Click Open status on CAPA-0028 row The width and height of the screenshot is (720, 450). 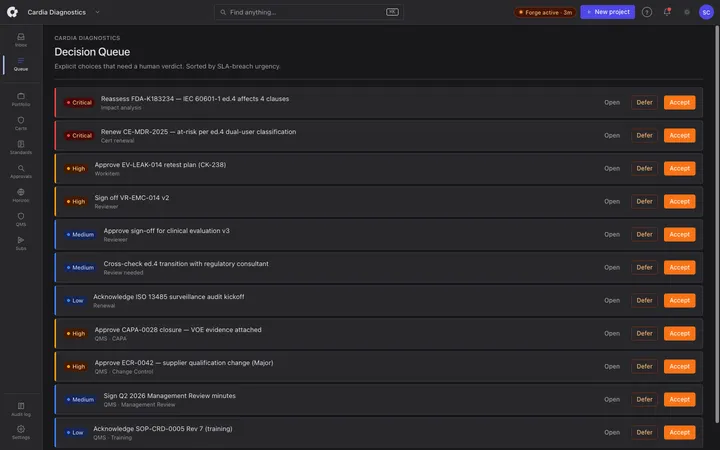[x=612, y=333]
